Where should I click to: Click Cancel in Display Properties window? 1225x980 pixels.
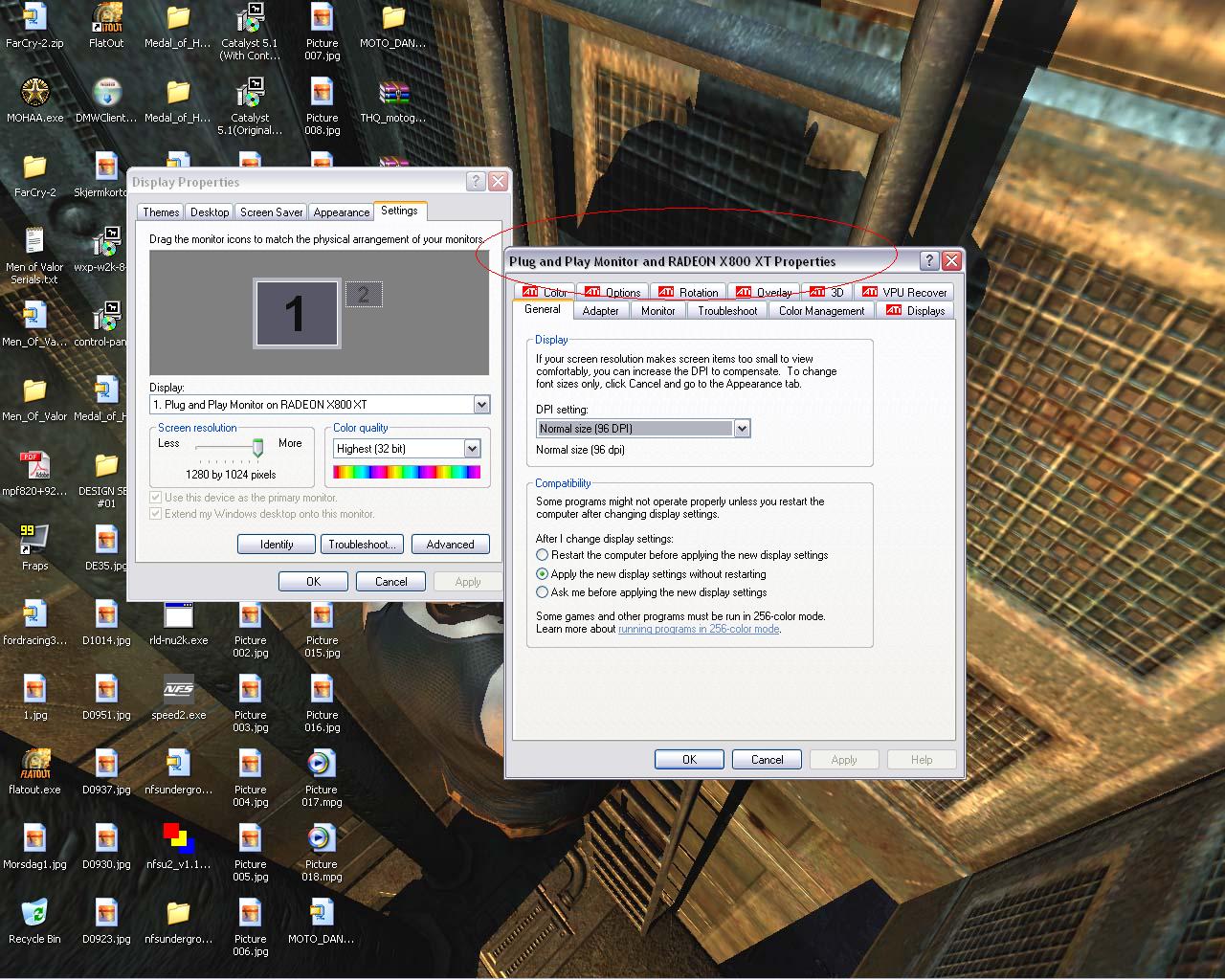pos(390,582)
